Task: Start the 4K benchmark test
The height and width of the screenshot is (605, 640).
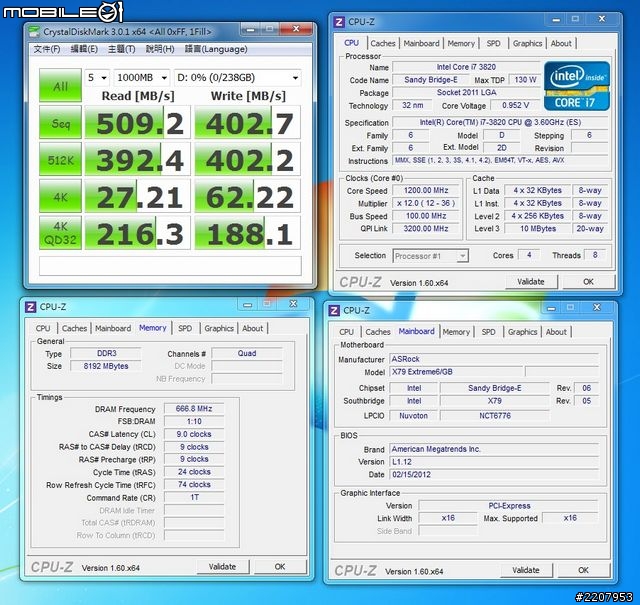Action: click(60, 196)
